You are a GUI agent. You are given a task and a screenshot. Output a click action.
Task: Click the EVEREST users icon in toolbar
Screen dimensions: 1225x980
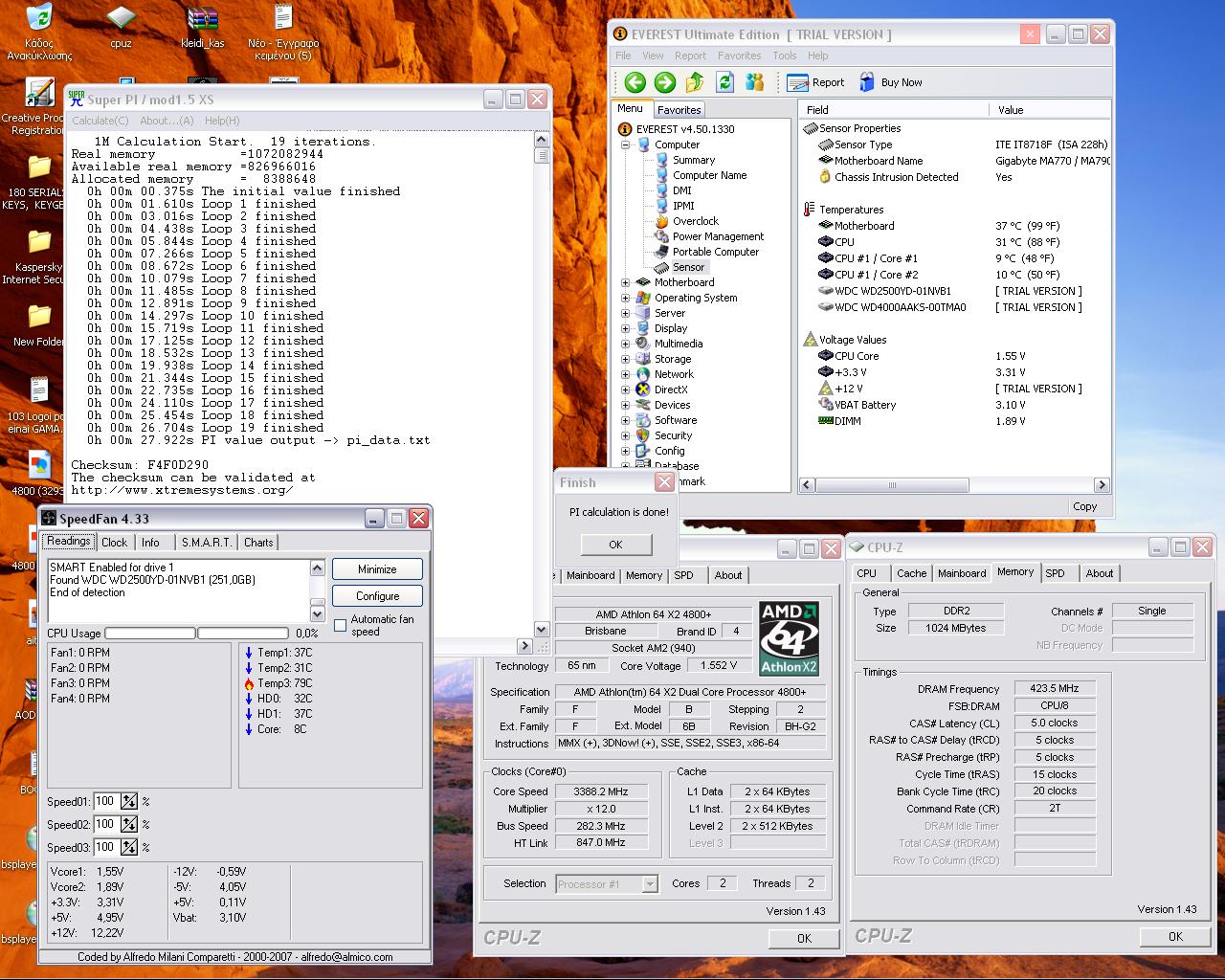point(755,82)
